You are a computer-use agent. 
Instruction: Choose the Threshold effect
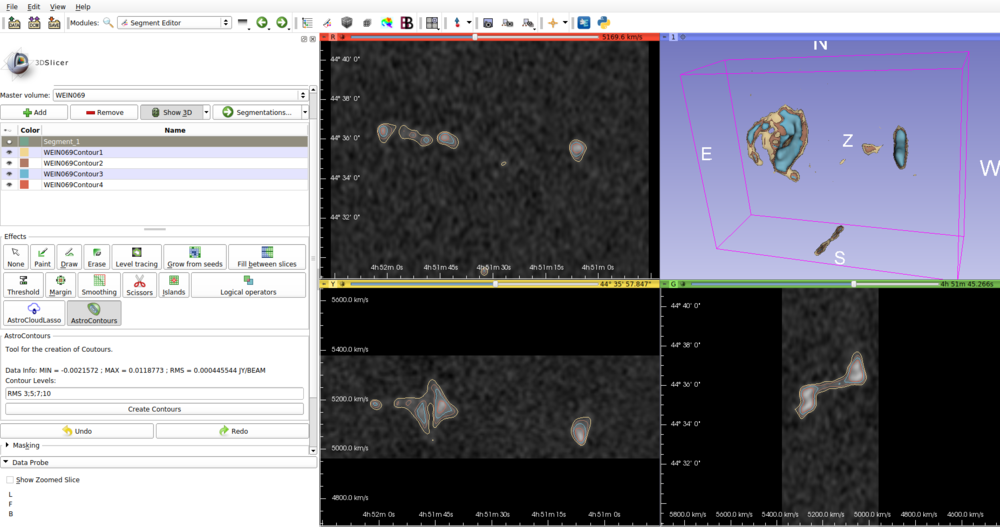coord(23,285)
